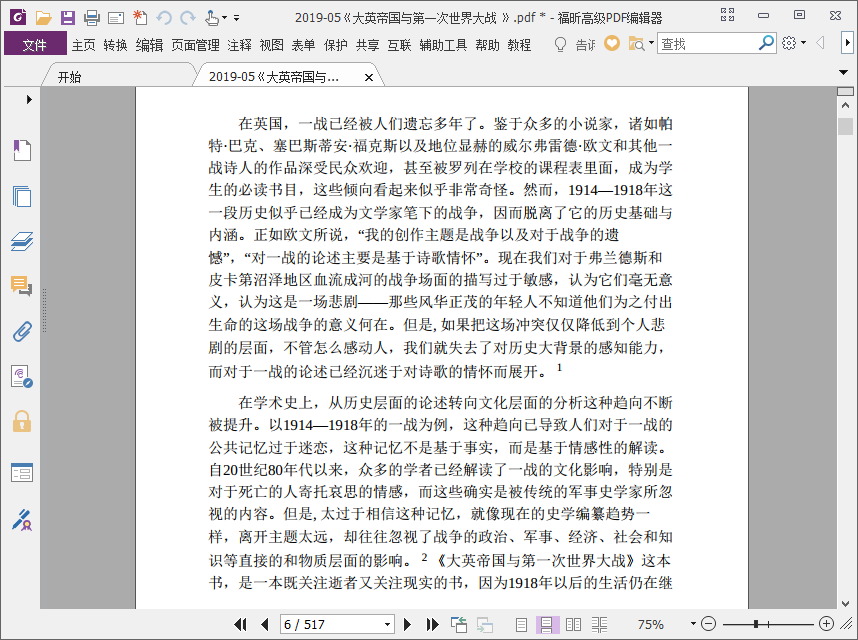858x640 pixels.
Task: Click the vertical scrollbar down arrow
Action: pos(845,603)
